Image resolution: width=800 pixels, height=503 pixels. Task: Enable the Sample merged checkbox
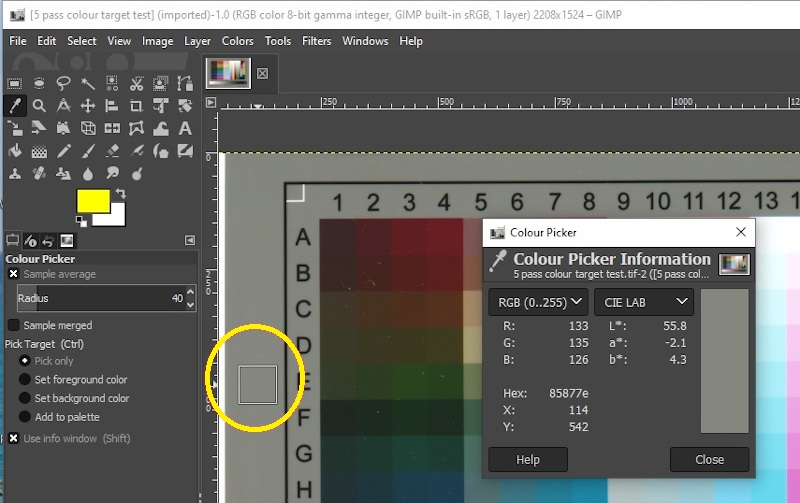(x=14, y=325)
